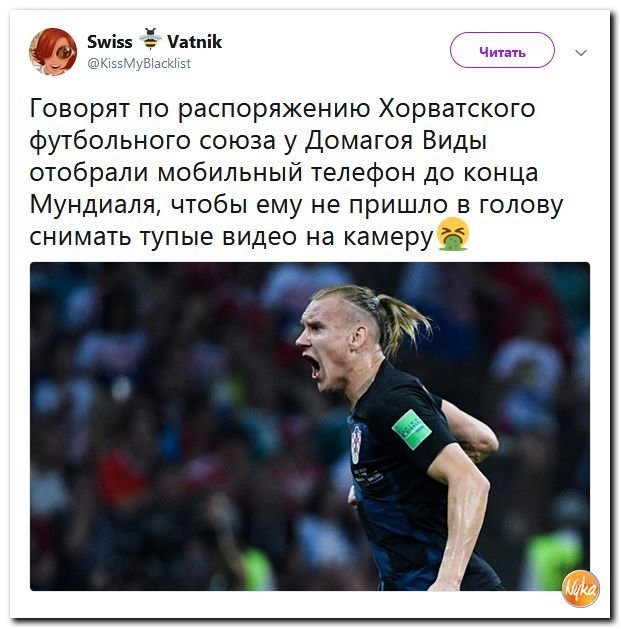Click the bee emoji in the display name
The image size is (621, 629).
[150, 39]
